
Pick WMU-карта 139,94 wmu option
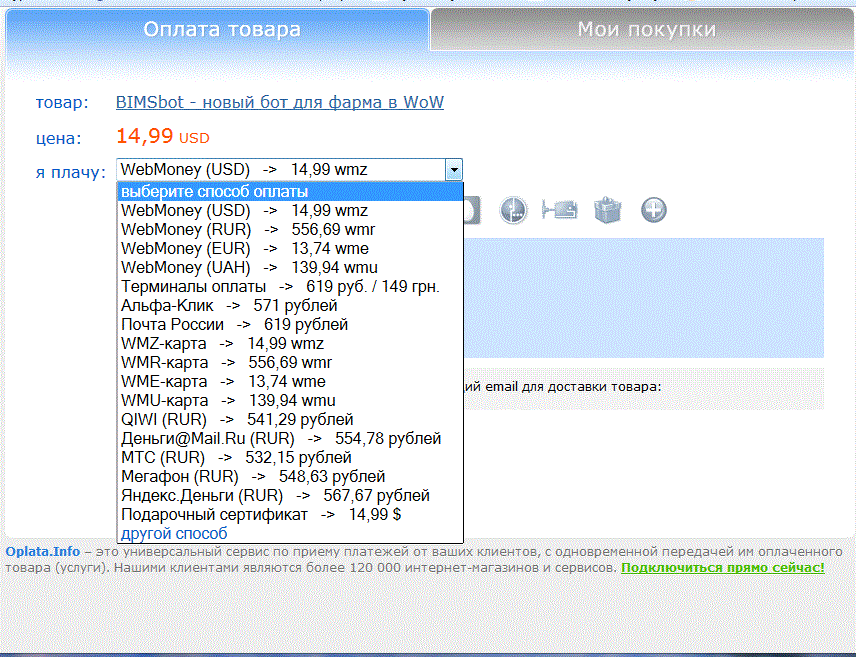(x=290, y=400)
